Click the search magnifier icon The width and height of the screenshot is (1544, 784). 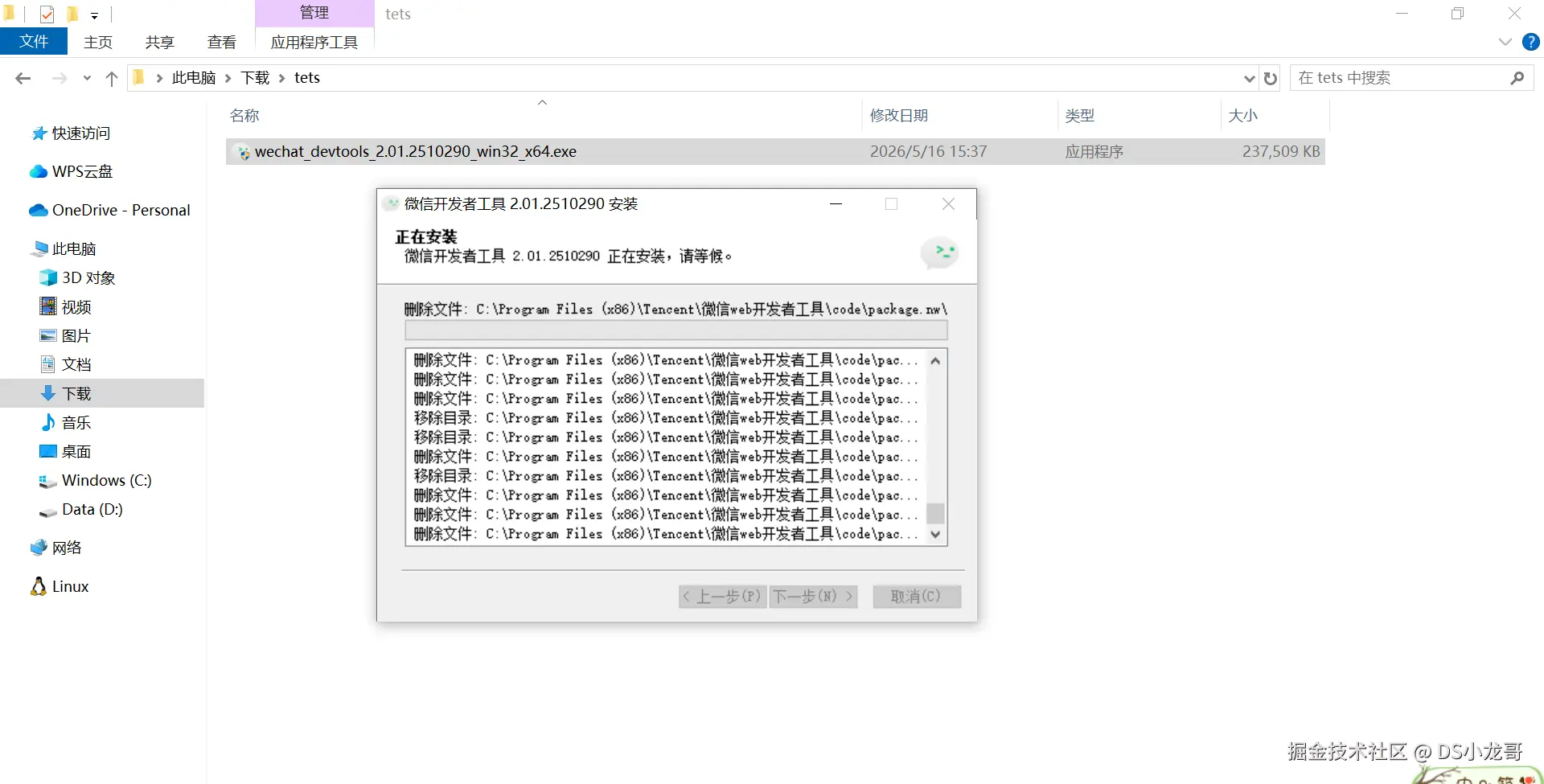pos(1517,78)
